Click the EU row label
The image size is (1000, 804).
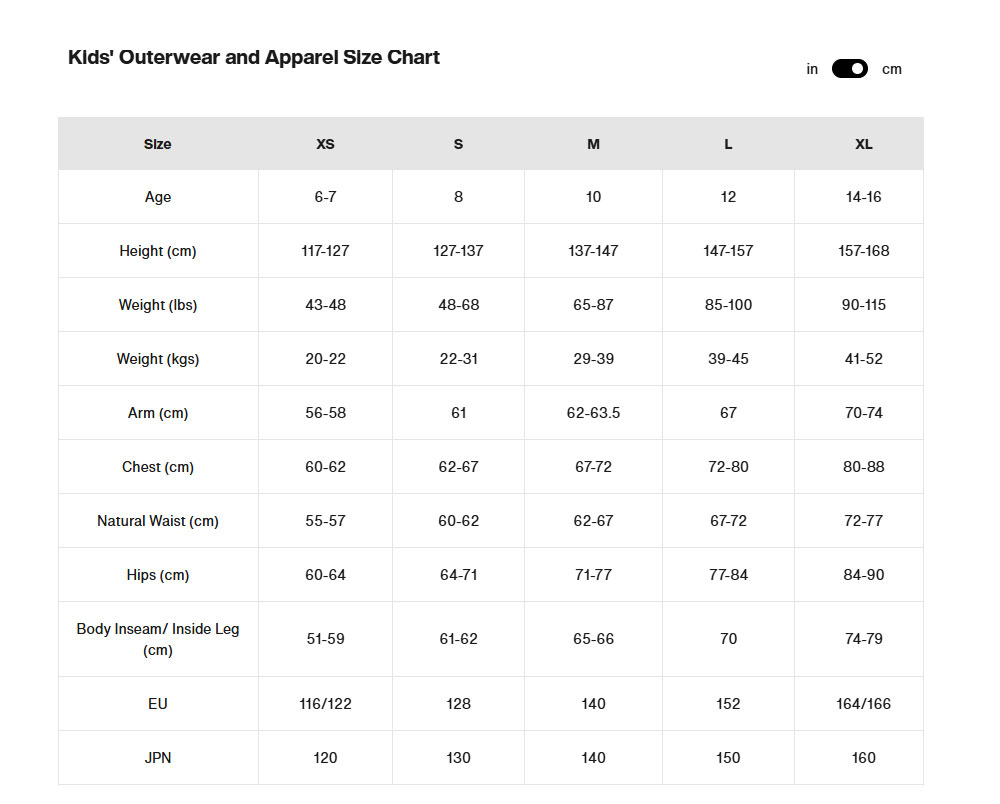[x=158, y=704]
